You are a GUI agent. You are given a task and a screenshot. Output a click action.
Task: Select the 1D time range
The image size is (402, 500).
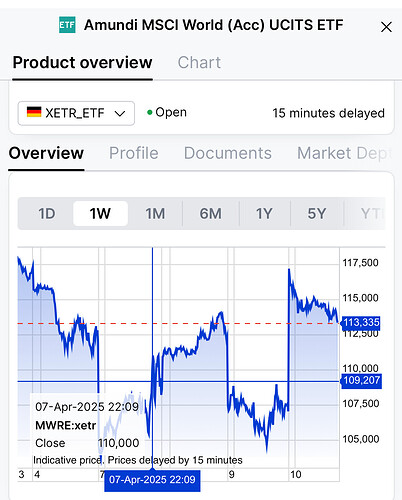(x=46, y=214)
